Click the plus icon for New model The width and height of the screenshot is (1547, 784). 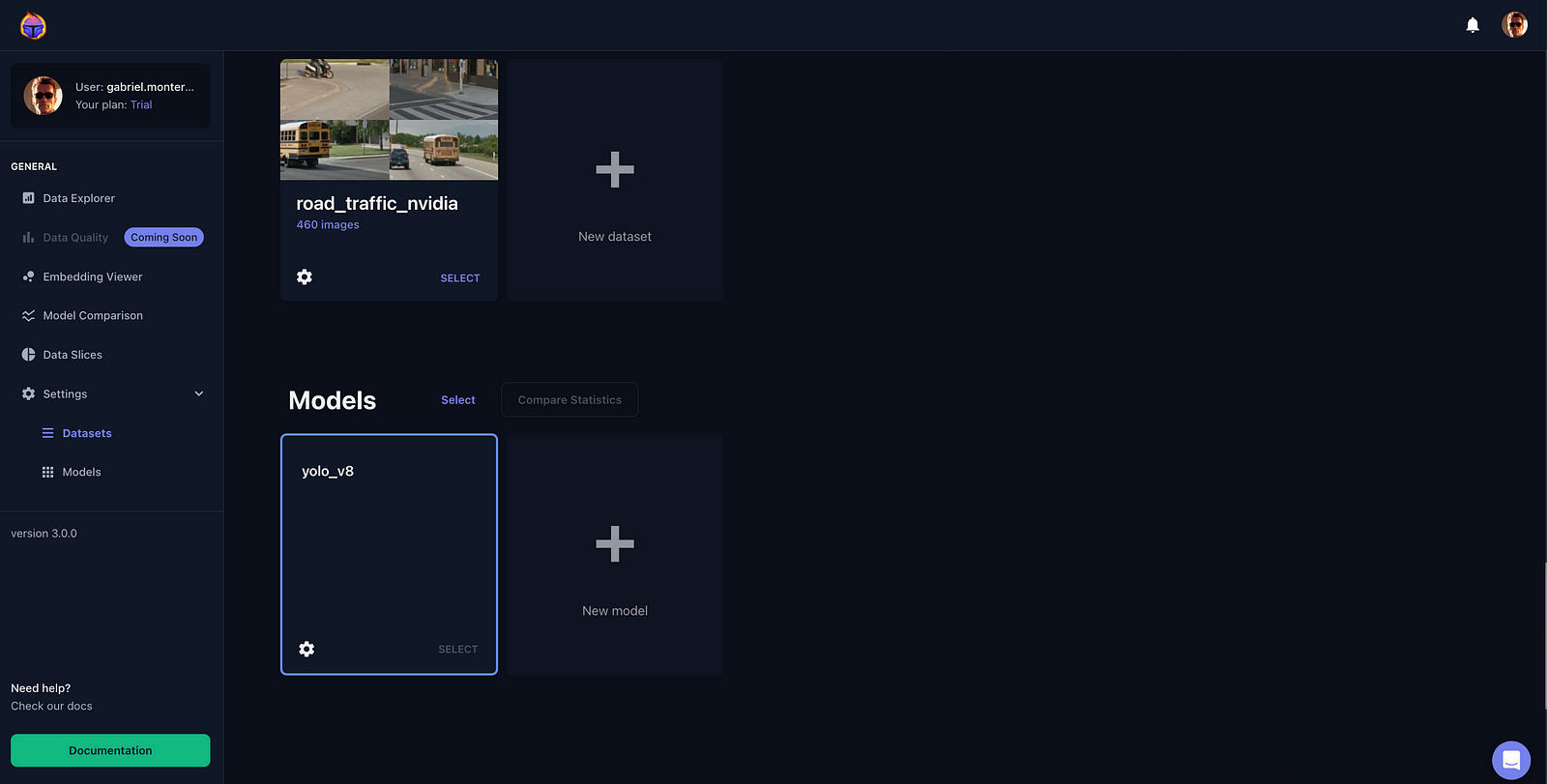pos(615,544)
